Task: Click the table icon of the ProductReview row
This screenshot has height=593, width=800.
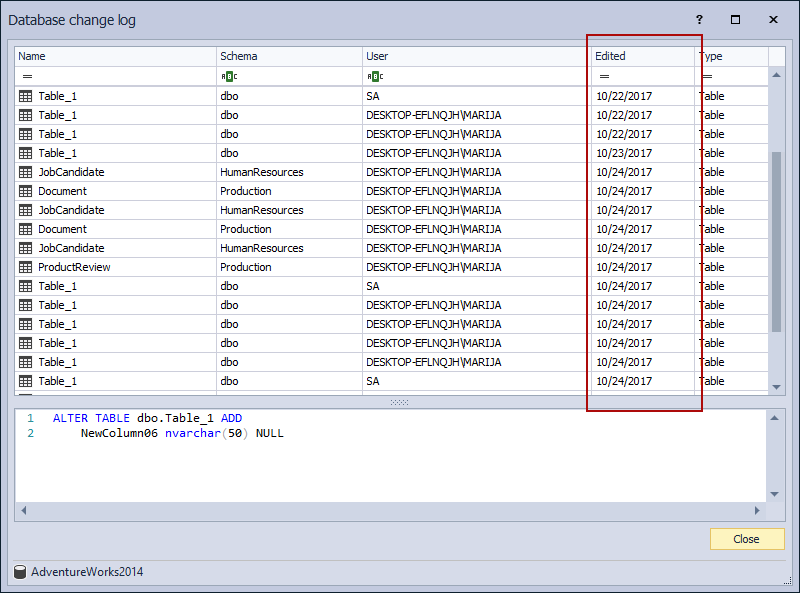Action: [x=26, y=267]
